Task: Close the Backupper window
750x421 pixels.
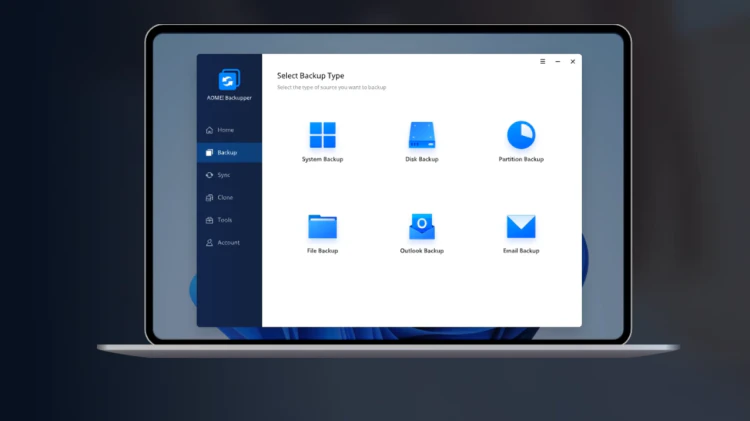Action: coord(573,61)
